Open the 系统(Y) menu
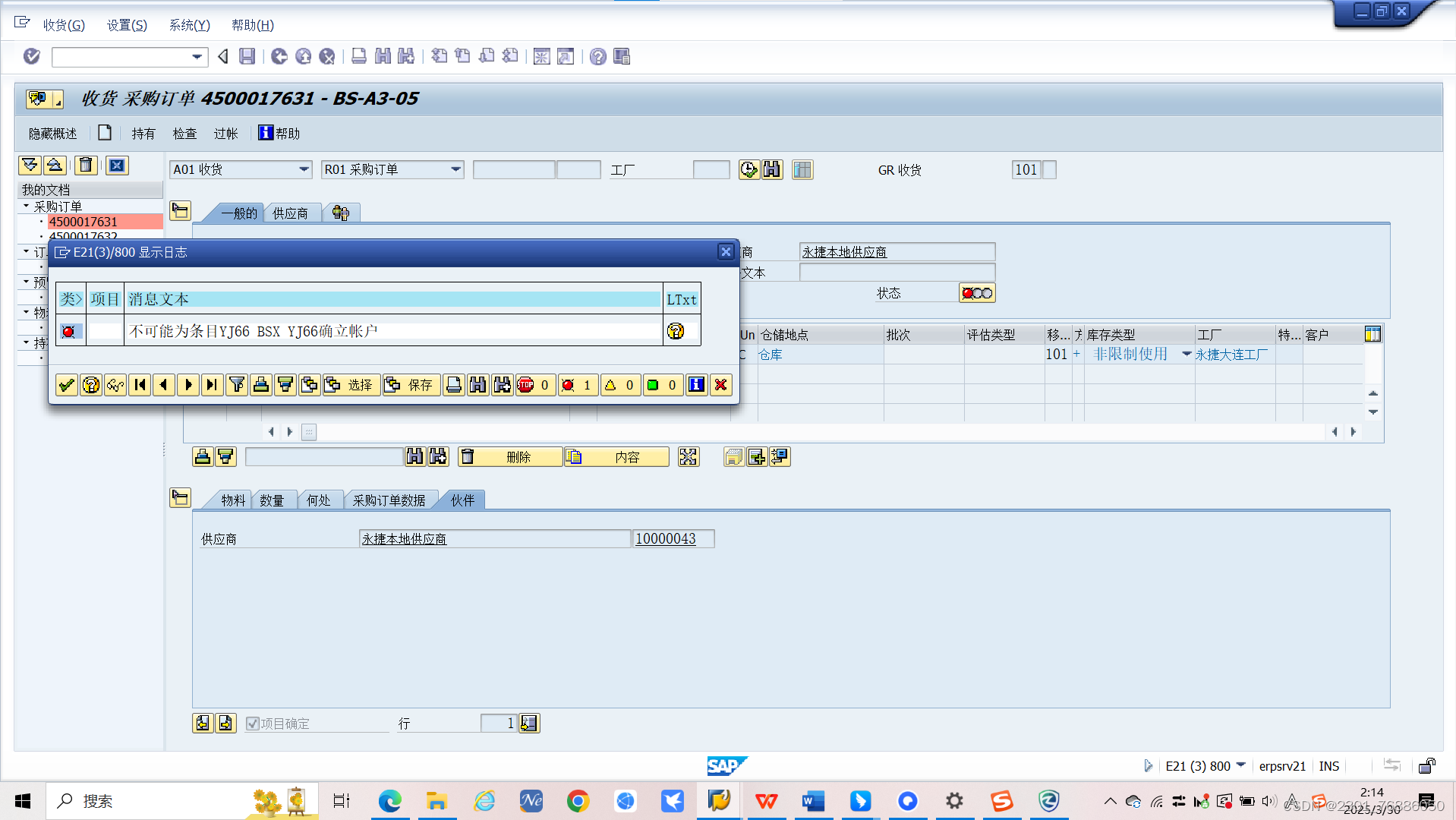Image resolution: width=1456 pixels, height=820 pixels. 189,25
